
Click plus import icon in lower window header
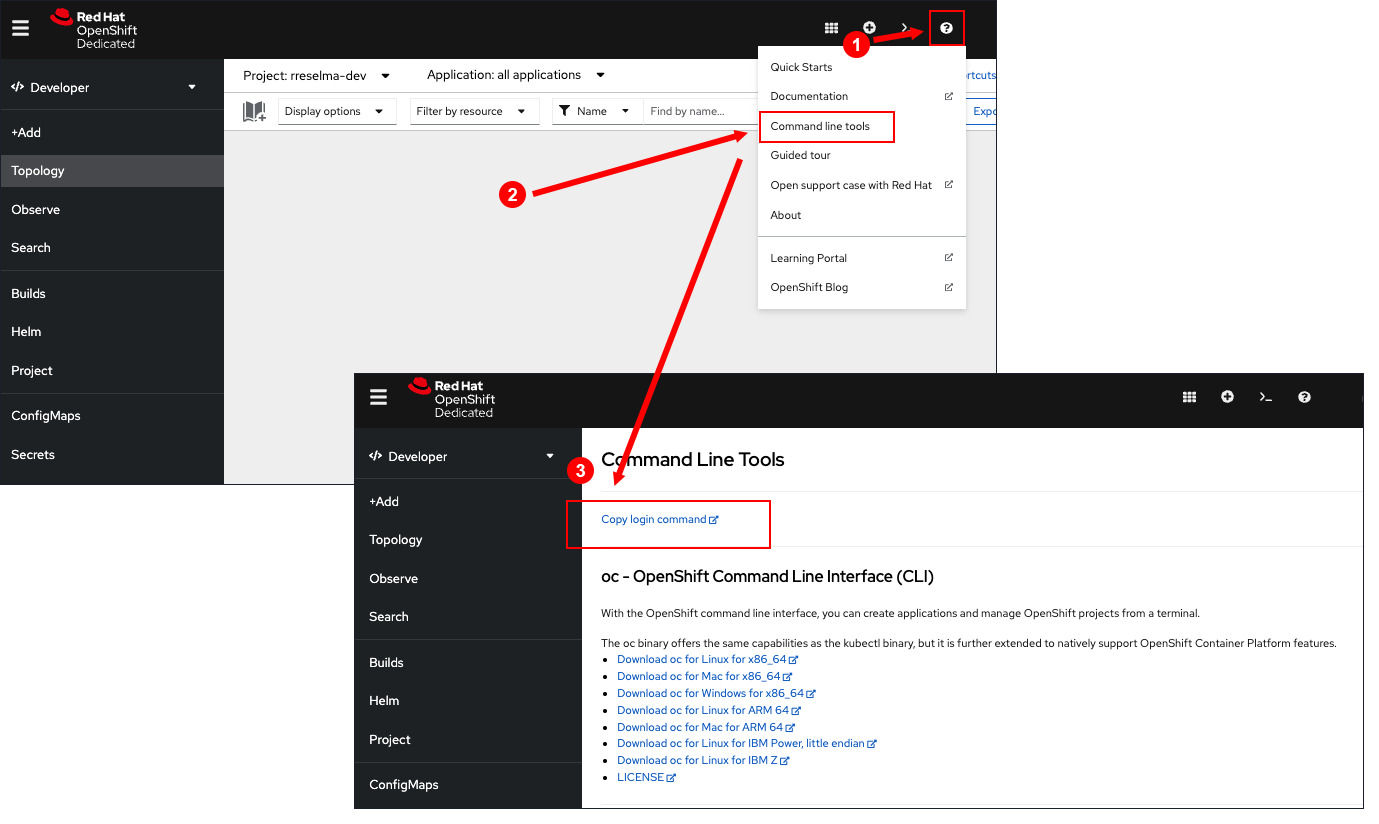coord(1227,397)
